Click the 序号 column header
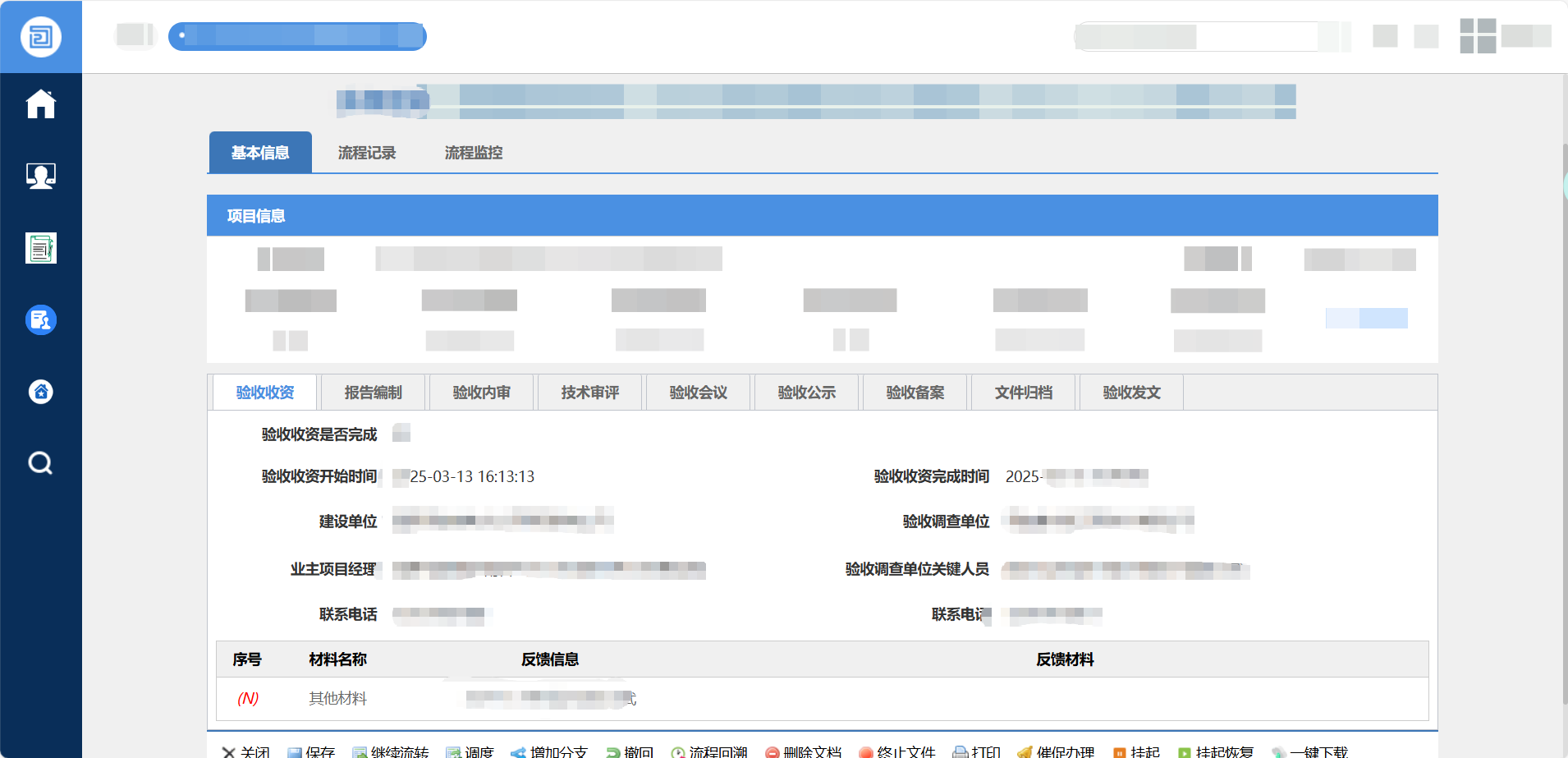Viewport: 1568px width, 758px height. [247, 659]
